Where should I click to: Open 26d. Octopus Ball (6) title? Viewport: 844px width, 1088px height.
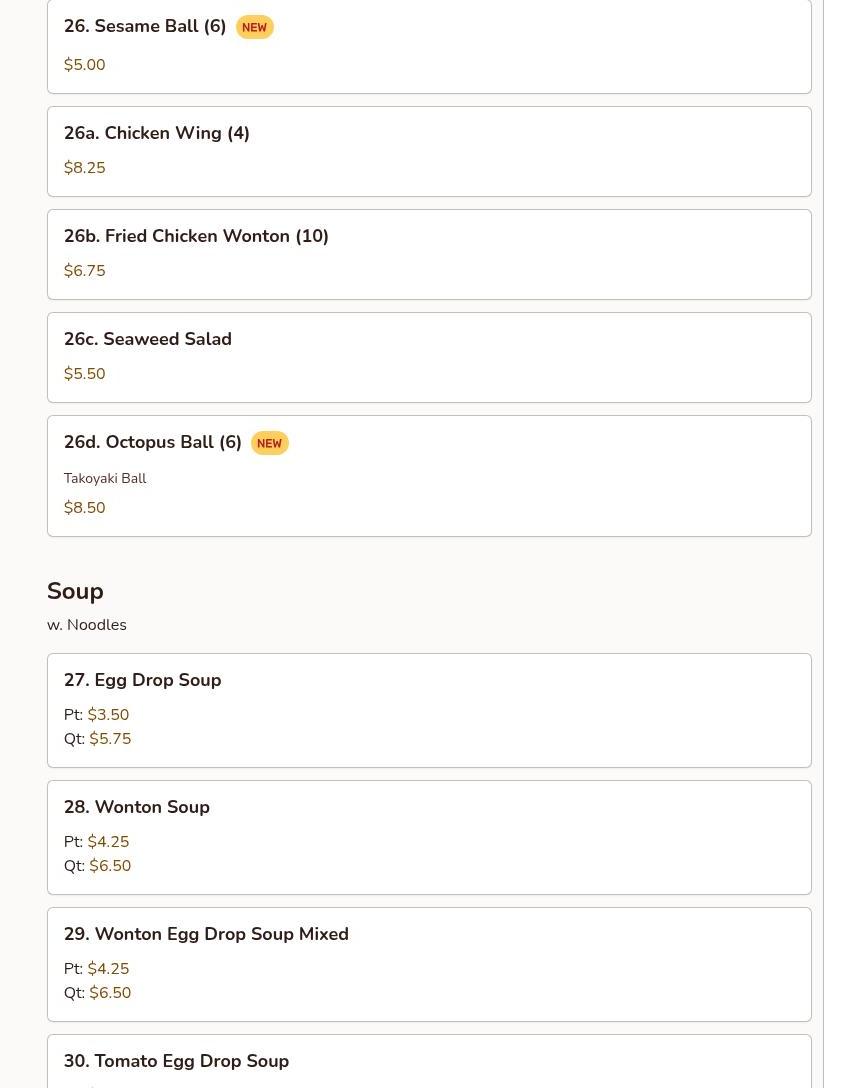(153, 442)
